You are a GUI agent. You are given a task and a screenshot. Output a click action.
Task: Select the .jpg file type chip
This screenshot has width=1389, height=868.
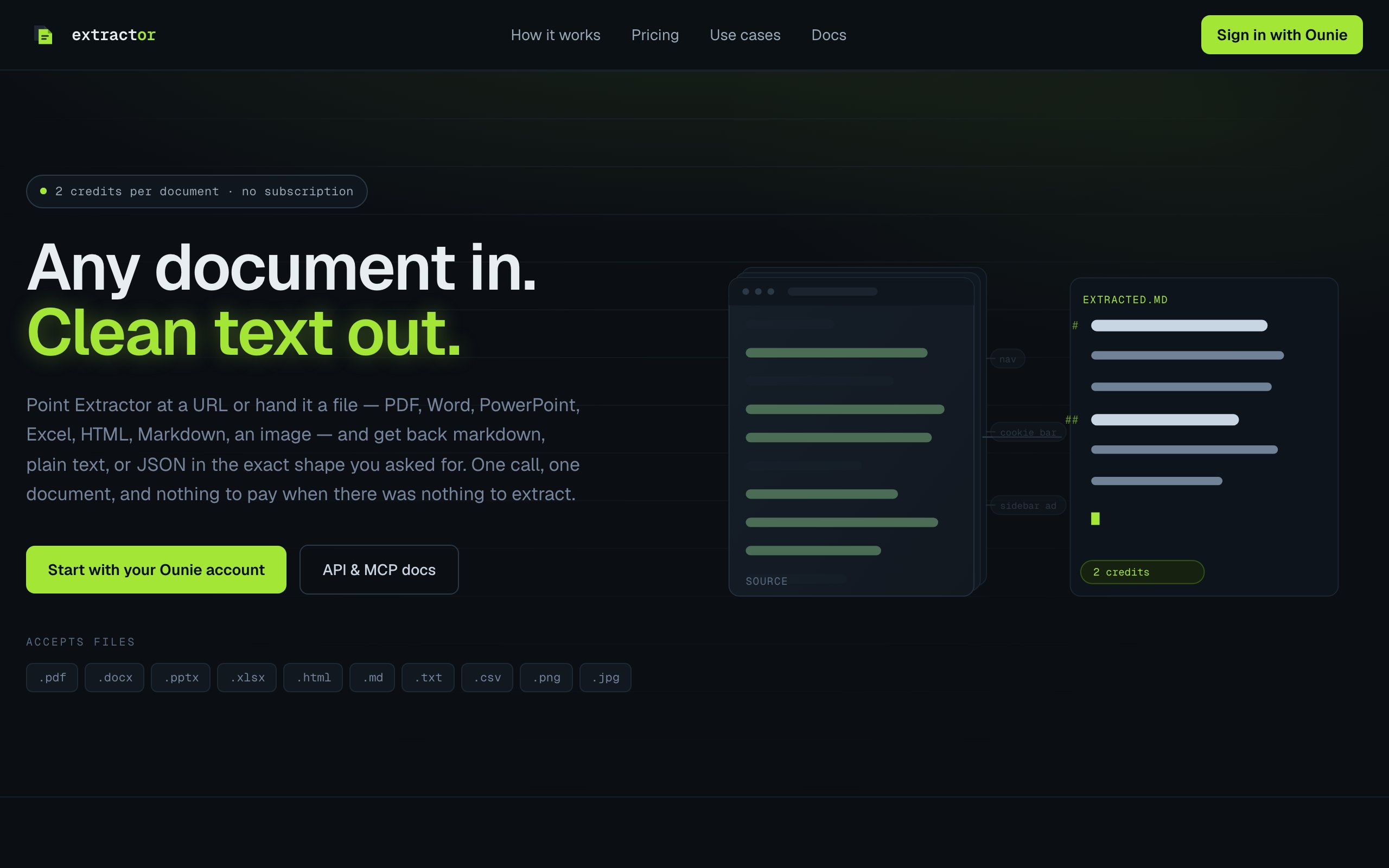click(x=606, y=678)
